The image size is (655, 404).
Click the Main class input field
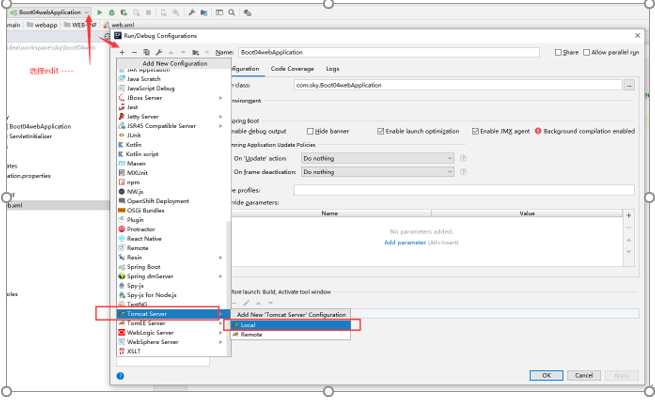pos(458,85)
